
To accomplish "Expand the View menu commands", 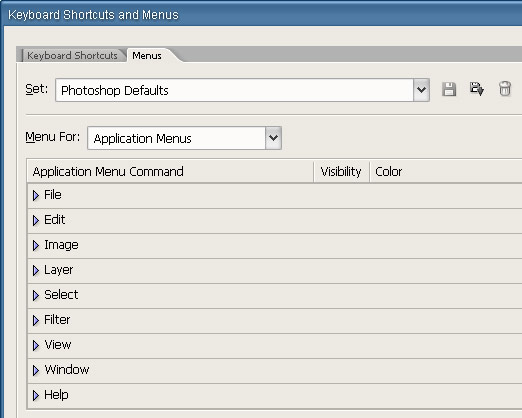I will [36, 345].
